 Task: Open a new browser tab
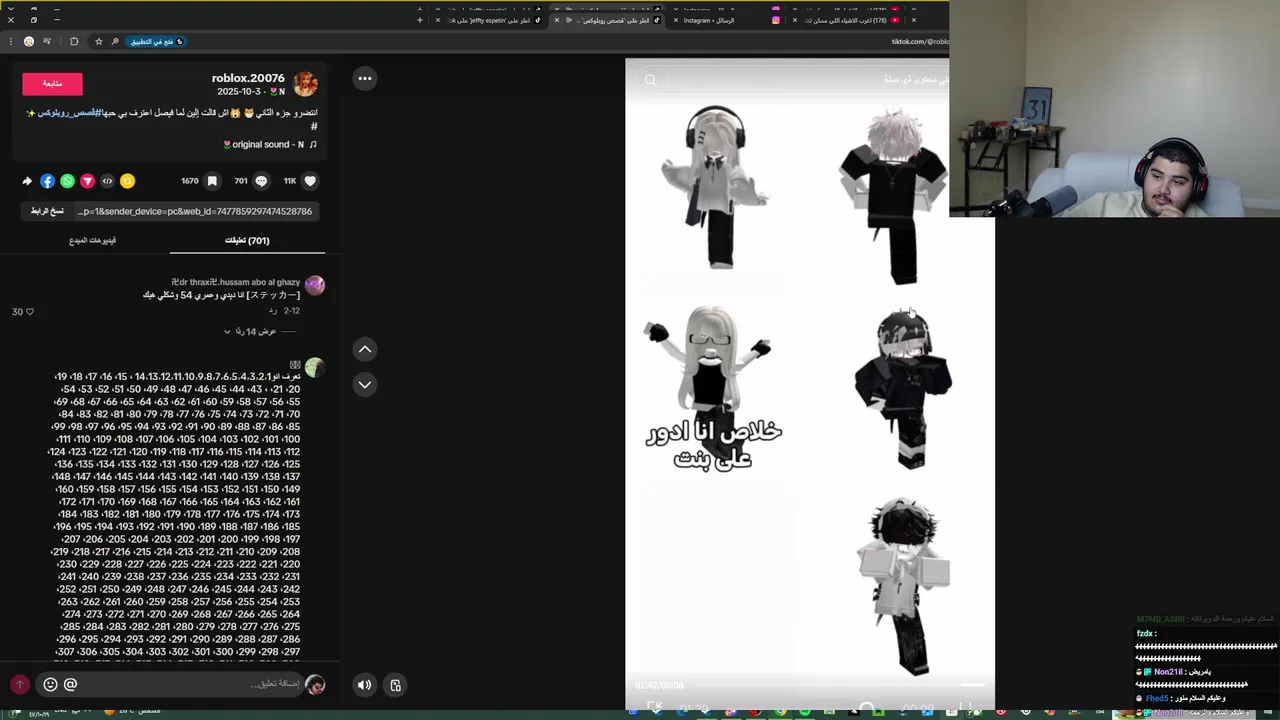tap(420, 20)
